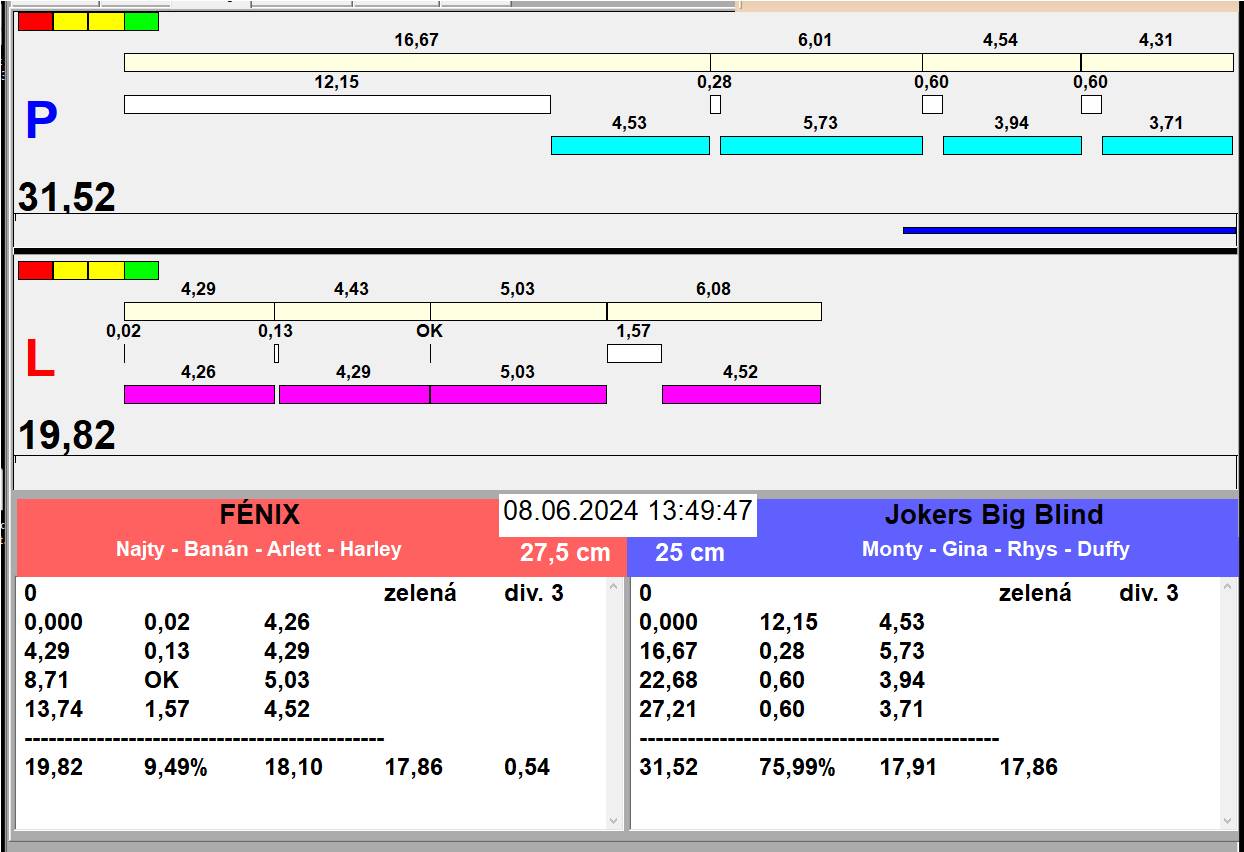Click the 08.06.2024 13:49:47 timestamp box

(x=627, y=511)
